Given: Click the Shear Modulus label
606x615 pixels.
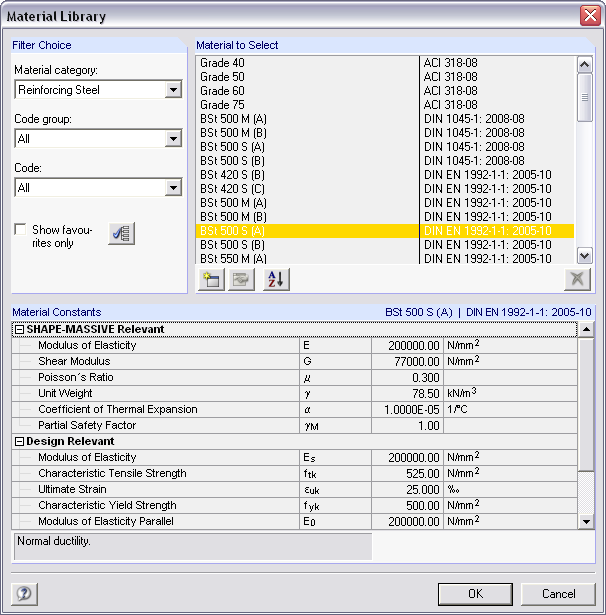Looking at the screenshot, I should pos(74,361).
